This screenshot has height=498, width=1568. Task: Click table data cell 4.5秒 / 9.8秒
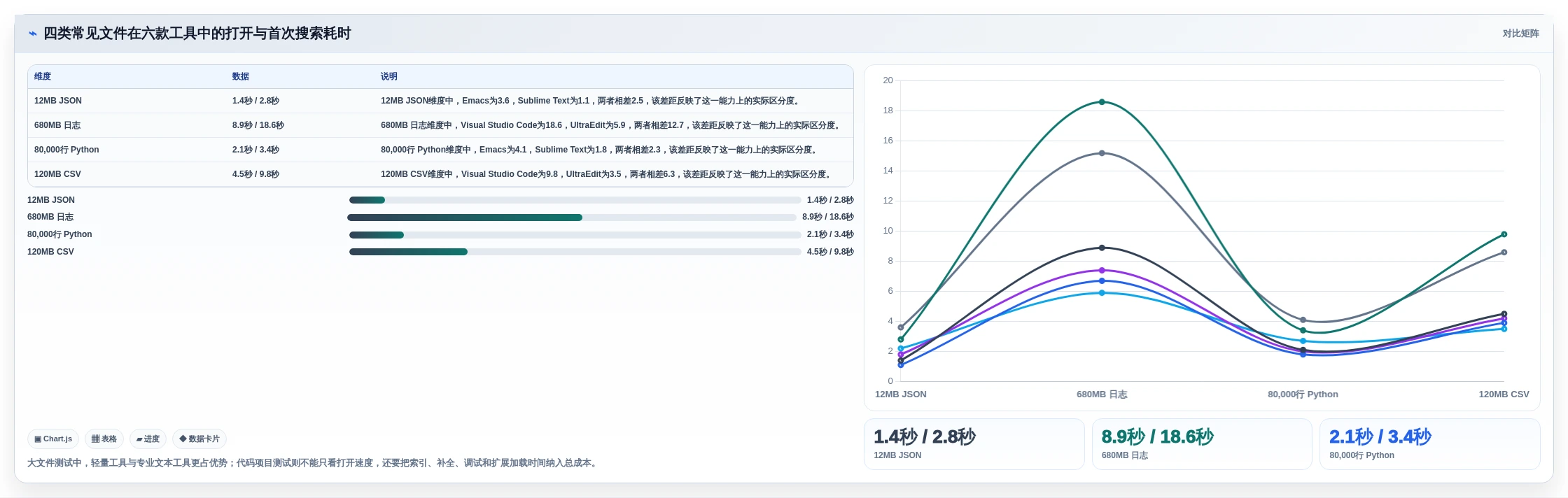tap(255, 174)
